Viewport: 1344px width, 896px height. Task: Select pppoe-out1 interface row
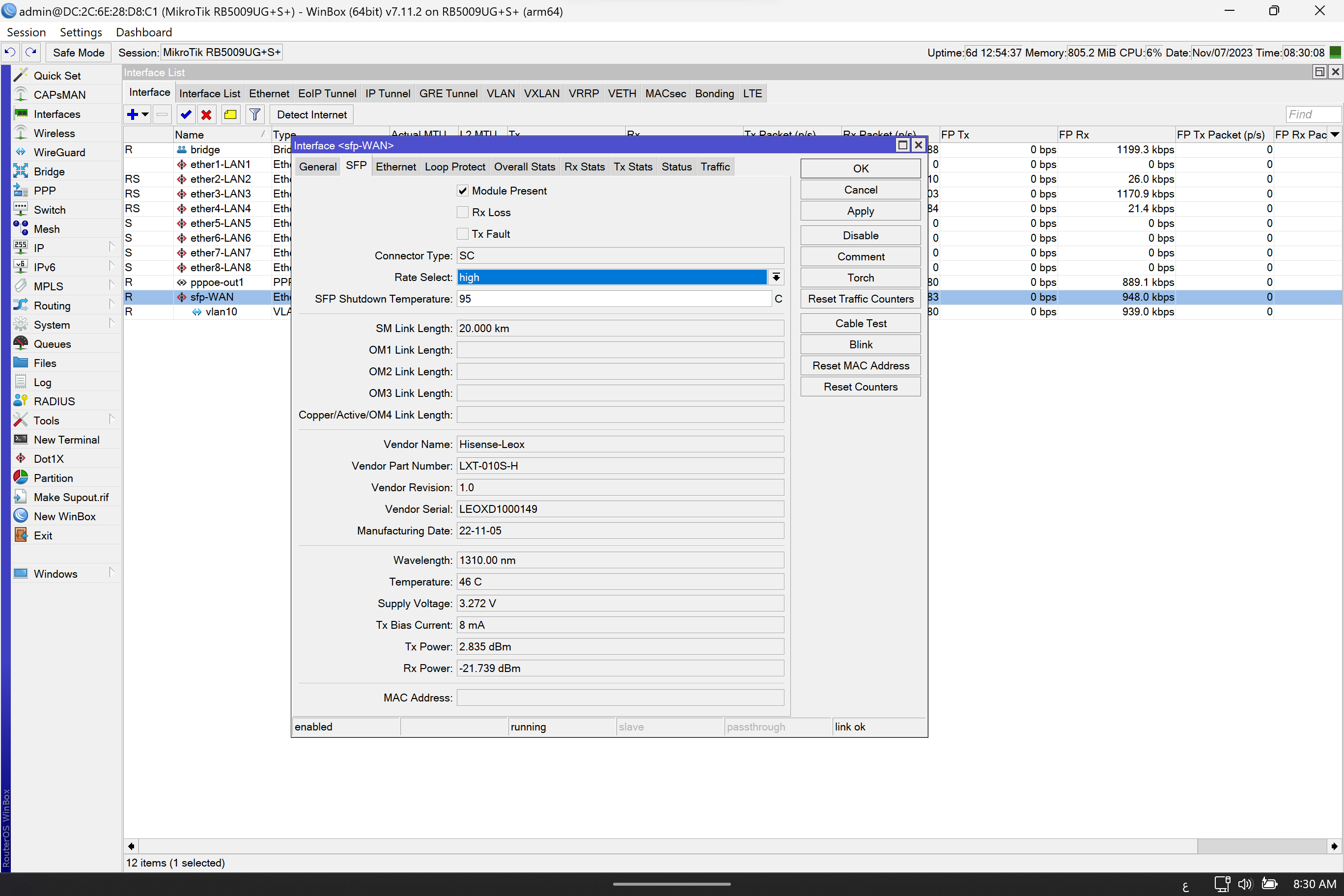point(217,281)
